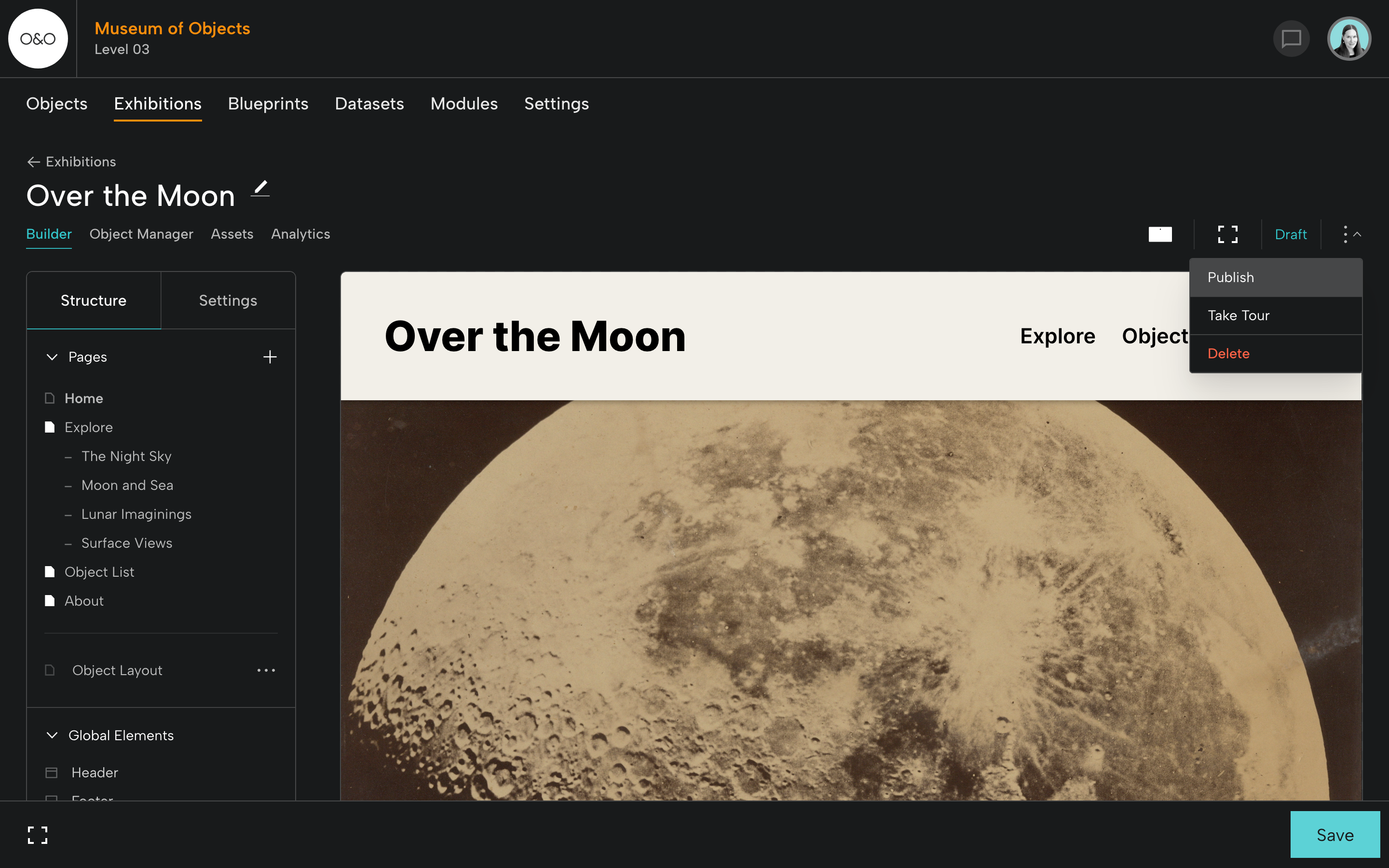This screenshot has height=868, width=1389.
Task: Select Lunar Imaginings subpage
Action: coord(136,515)
